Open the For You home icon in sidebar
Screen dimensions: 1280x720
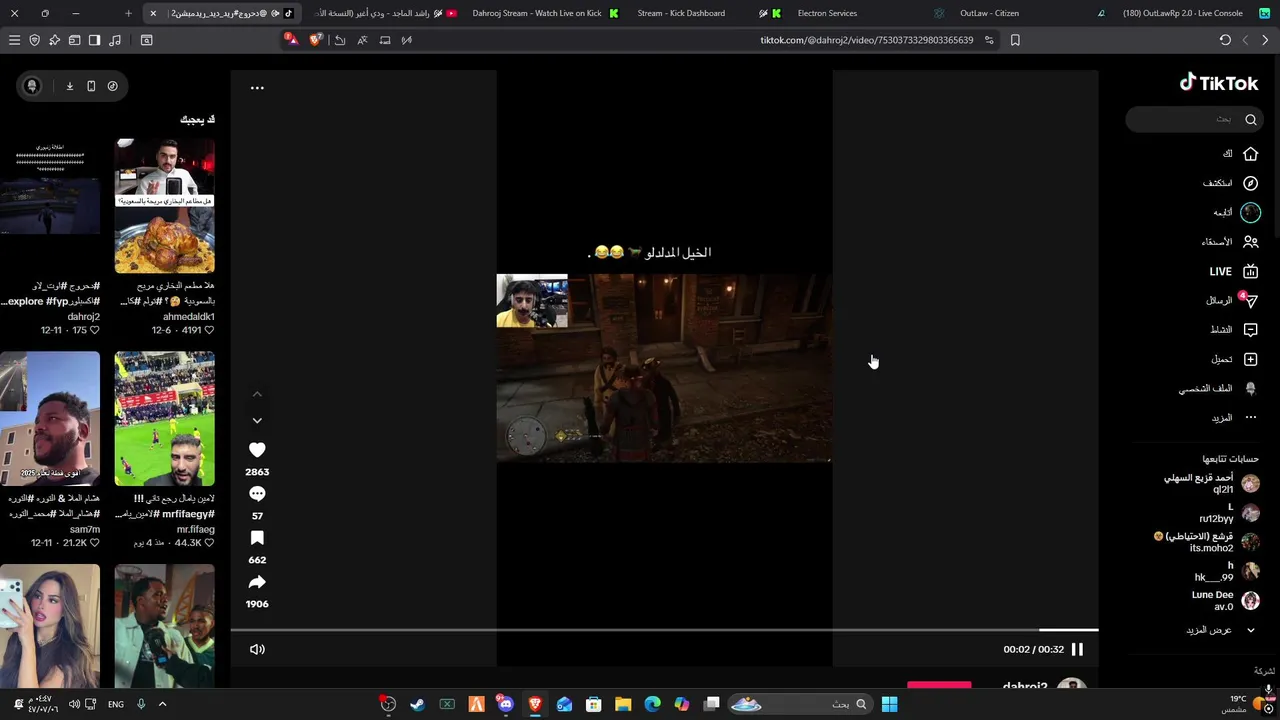(1250, 154)
